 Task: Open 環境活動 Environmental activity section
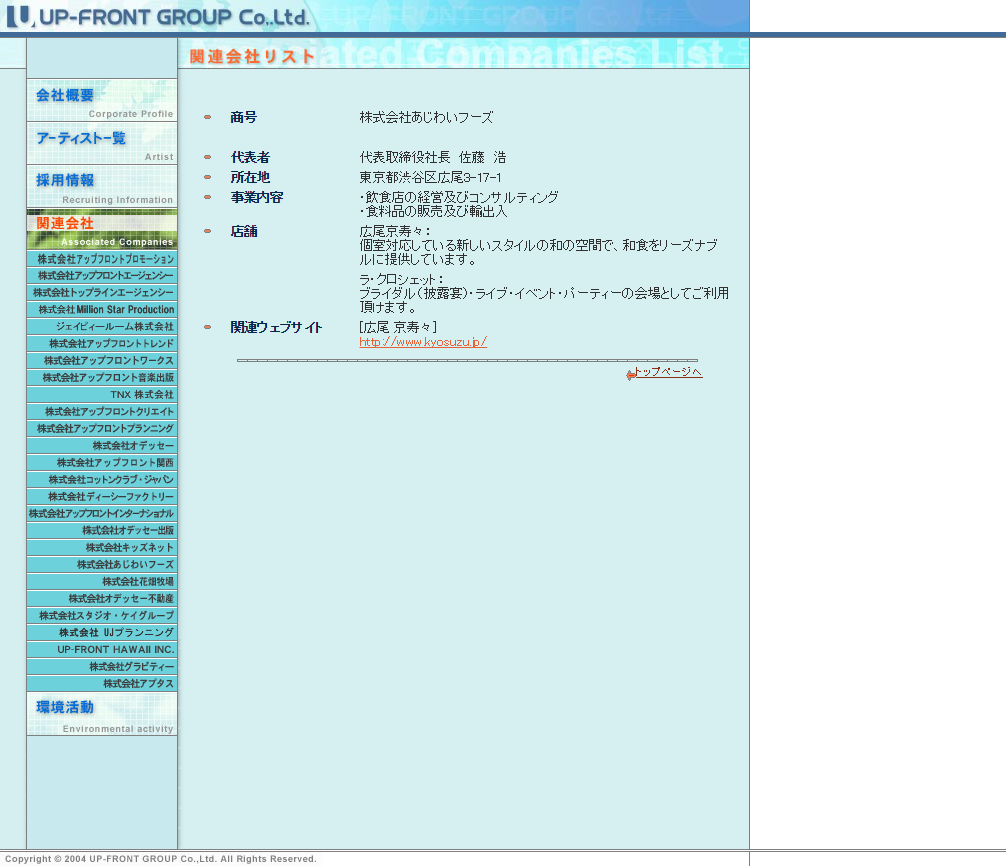[x=102, y=713]
